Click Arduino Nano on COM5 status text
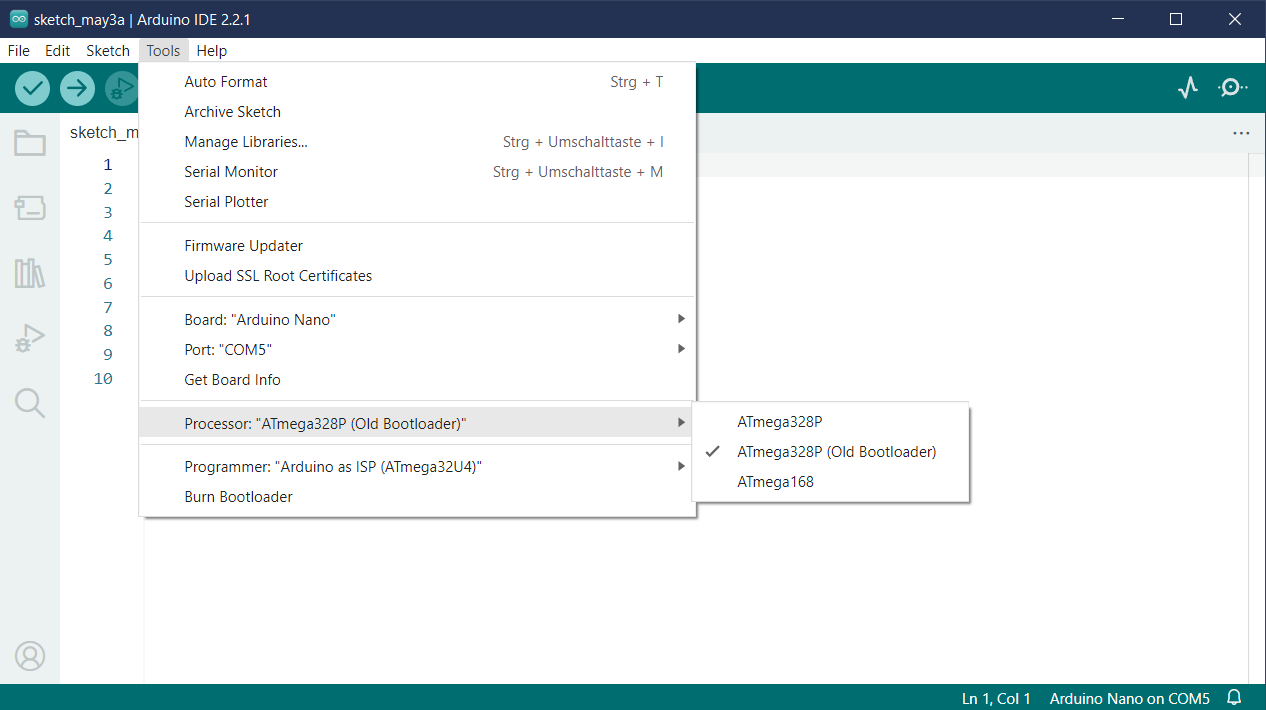The width and height of the screenshot is (1266, 710). 1130,698
